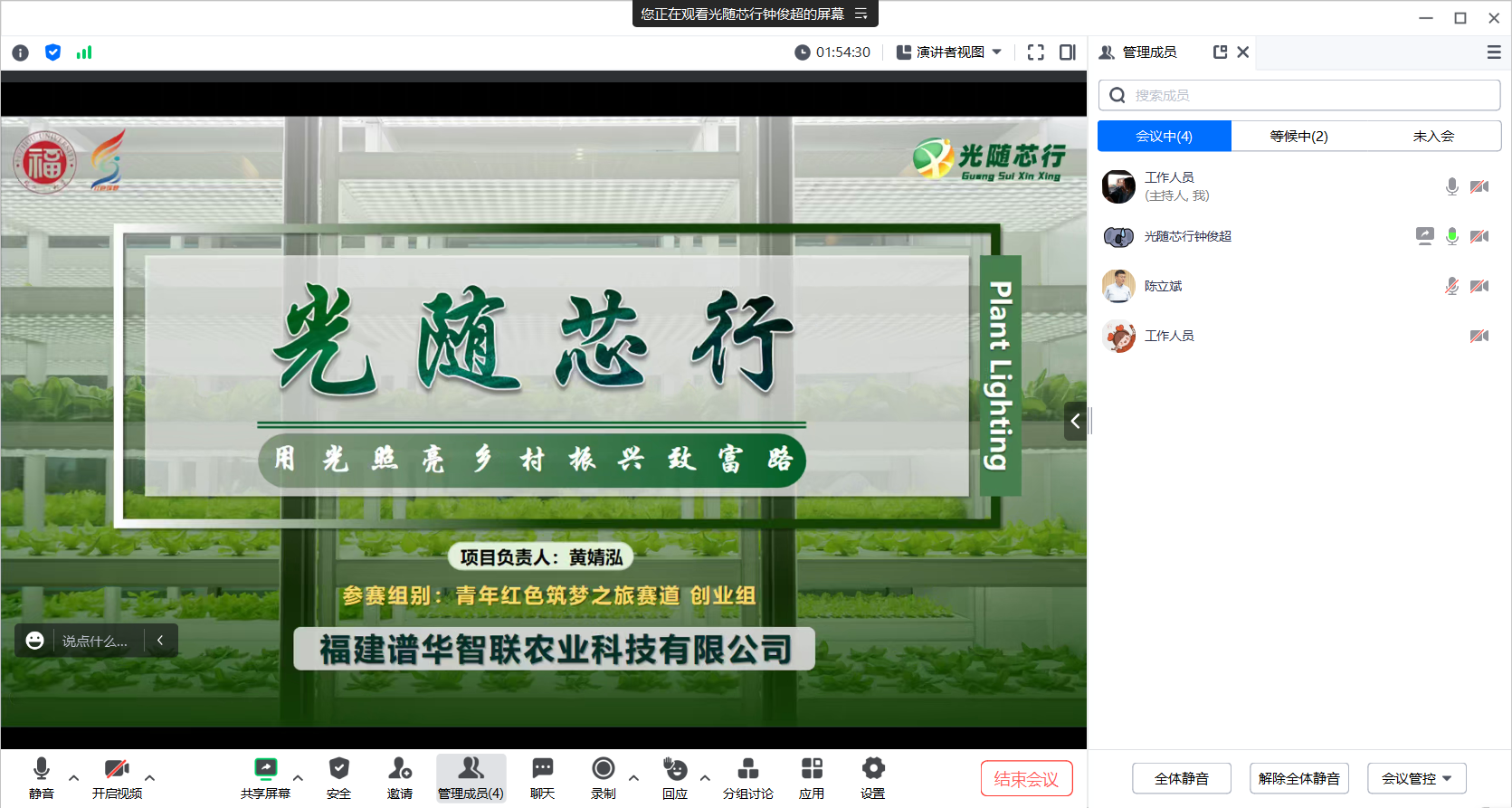The width and height of the screenshot is (1512, 808).
Task: Open 分组讨论 breakout rooms
Action: (747, 778)
